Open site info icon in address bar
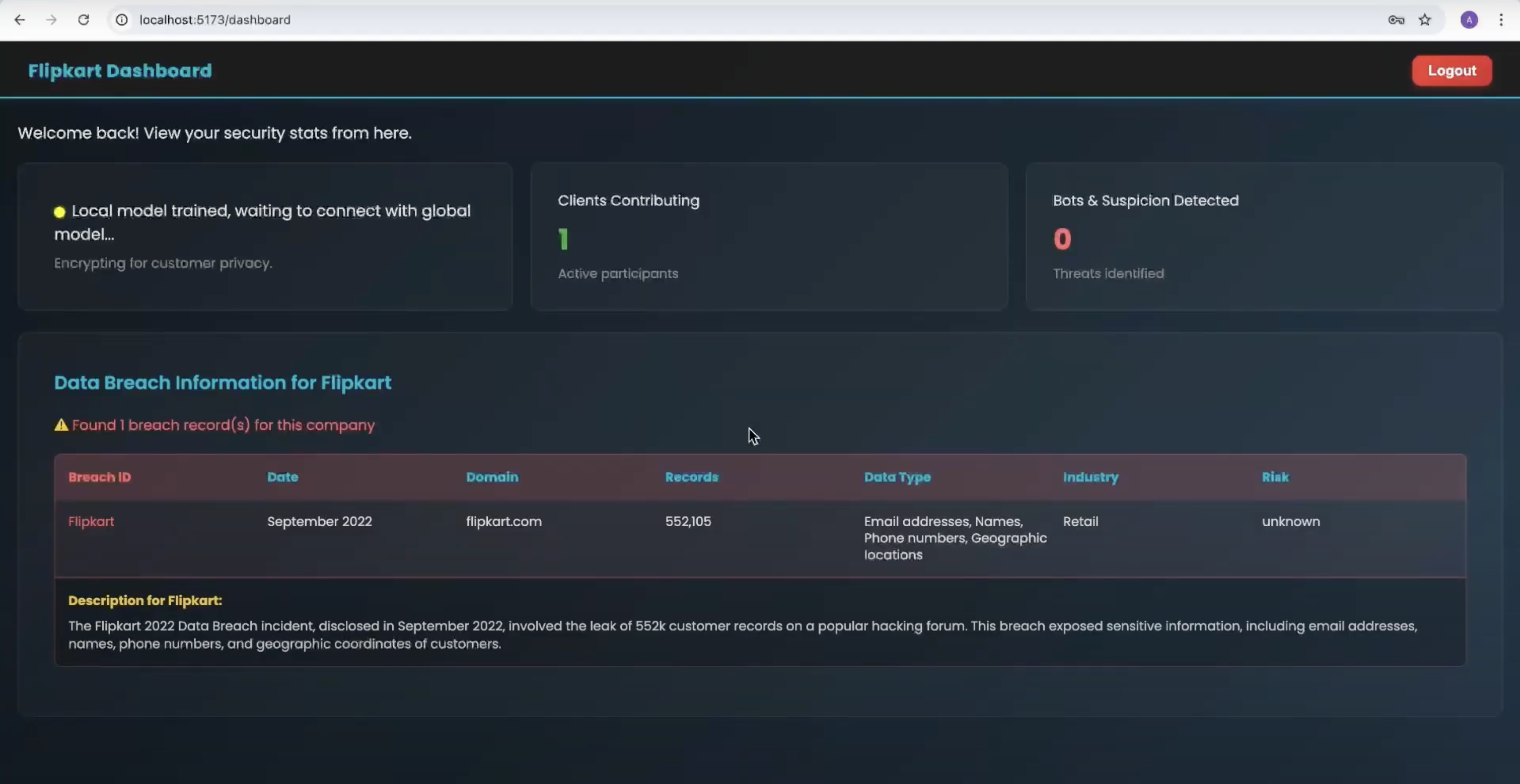Screen dimensions: 1520x784 pyautogui.click(x=121, y=20)
